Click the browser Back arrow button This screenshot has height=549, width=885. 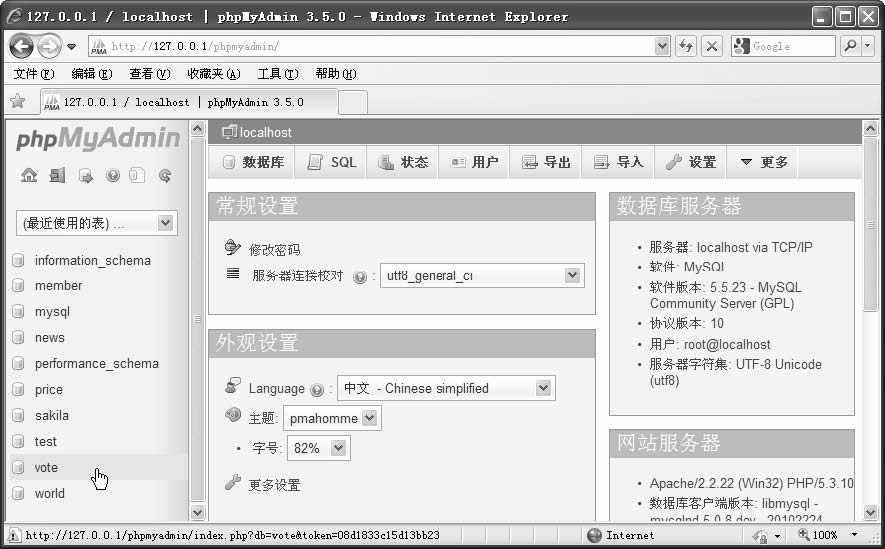(22, 46)
